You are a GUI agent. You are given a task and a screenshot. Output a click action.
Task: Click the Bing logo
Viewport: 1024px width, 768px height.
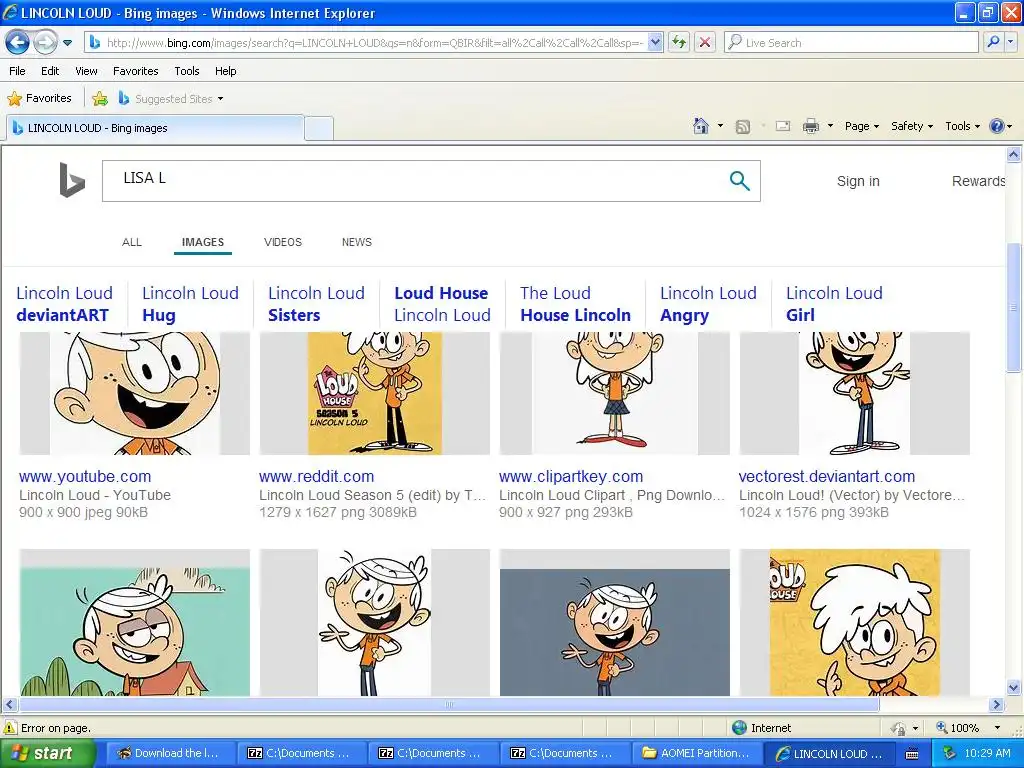72,180
